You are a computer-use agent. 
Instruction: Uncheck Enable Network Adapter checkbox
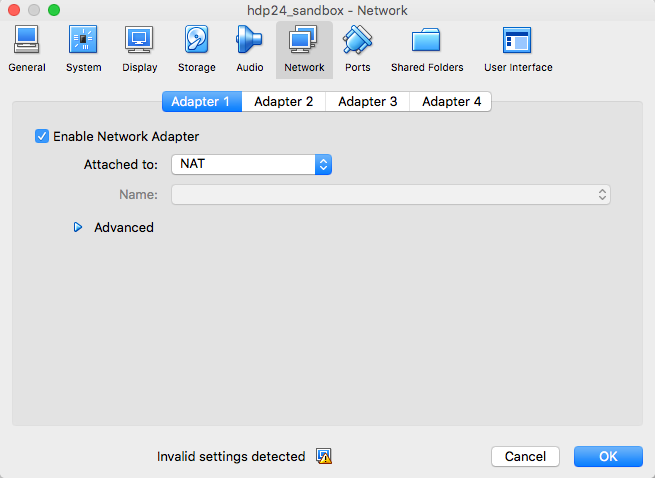coord(42,136)
